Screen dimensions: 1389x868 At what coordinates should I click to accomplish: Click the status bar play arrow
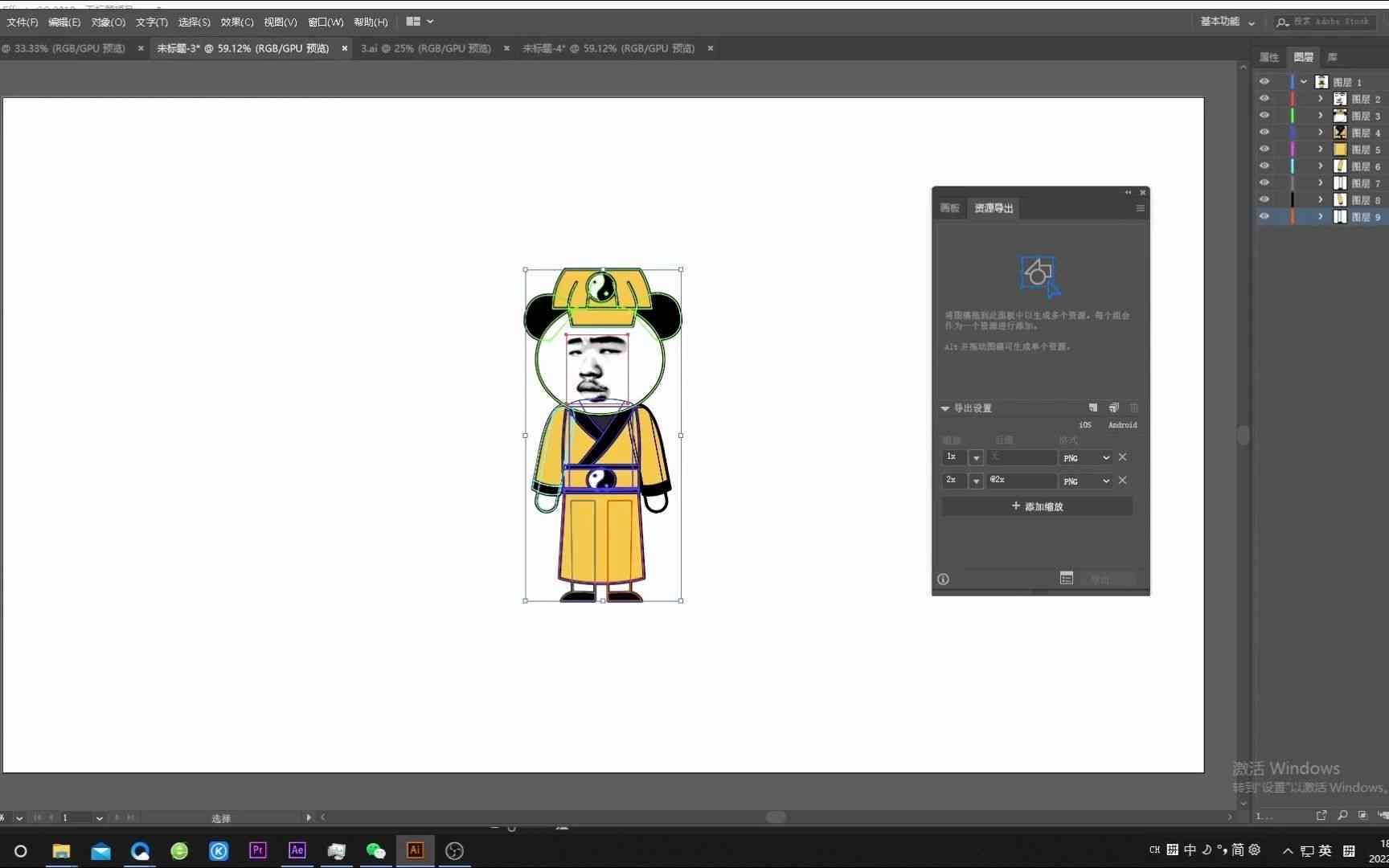pyautogui.click(x=309, y=817)
